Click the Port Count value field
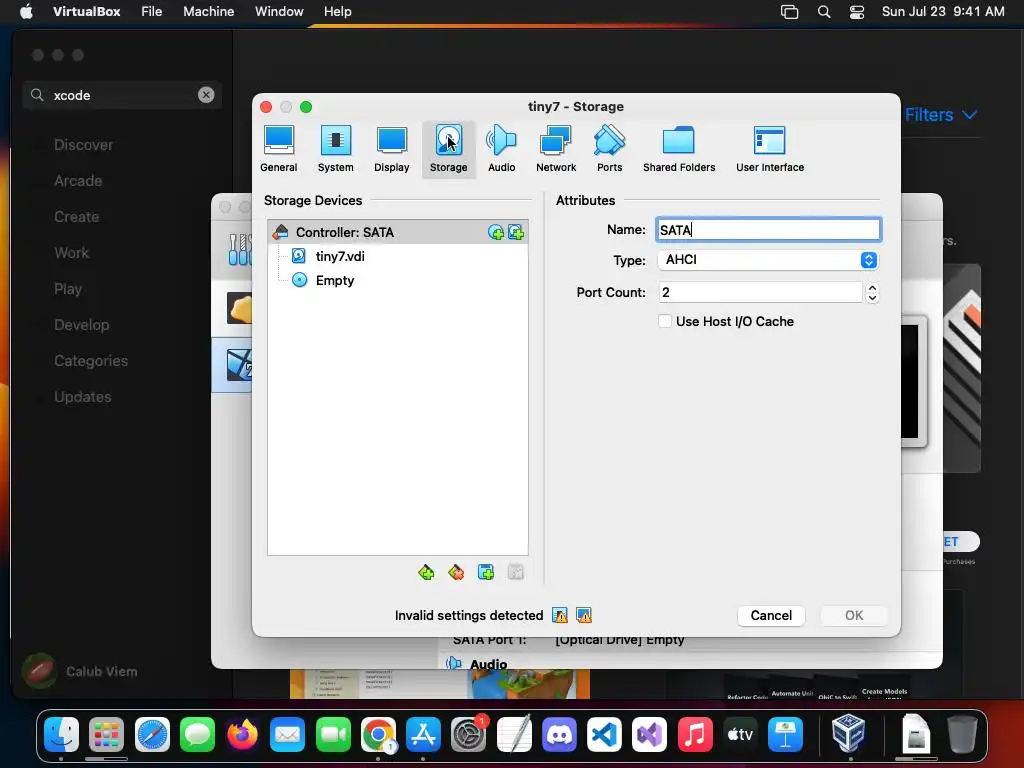1024x768 pixels. [761, 292]
